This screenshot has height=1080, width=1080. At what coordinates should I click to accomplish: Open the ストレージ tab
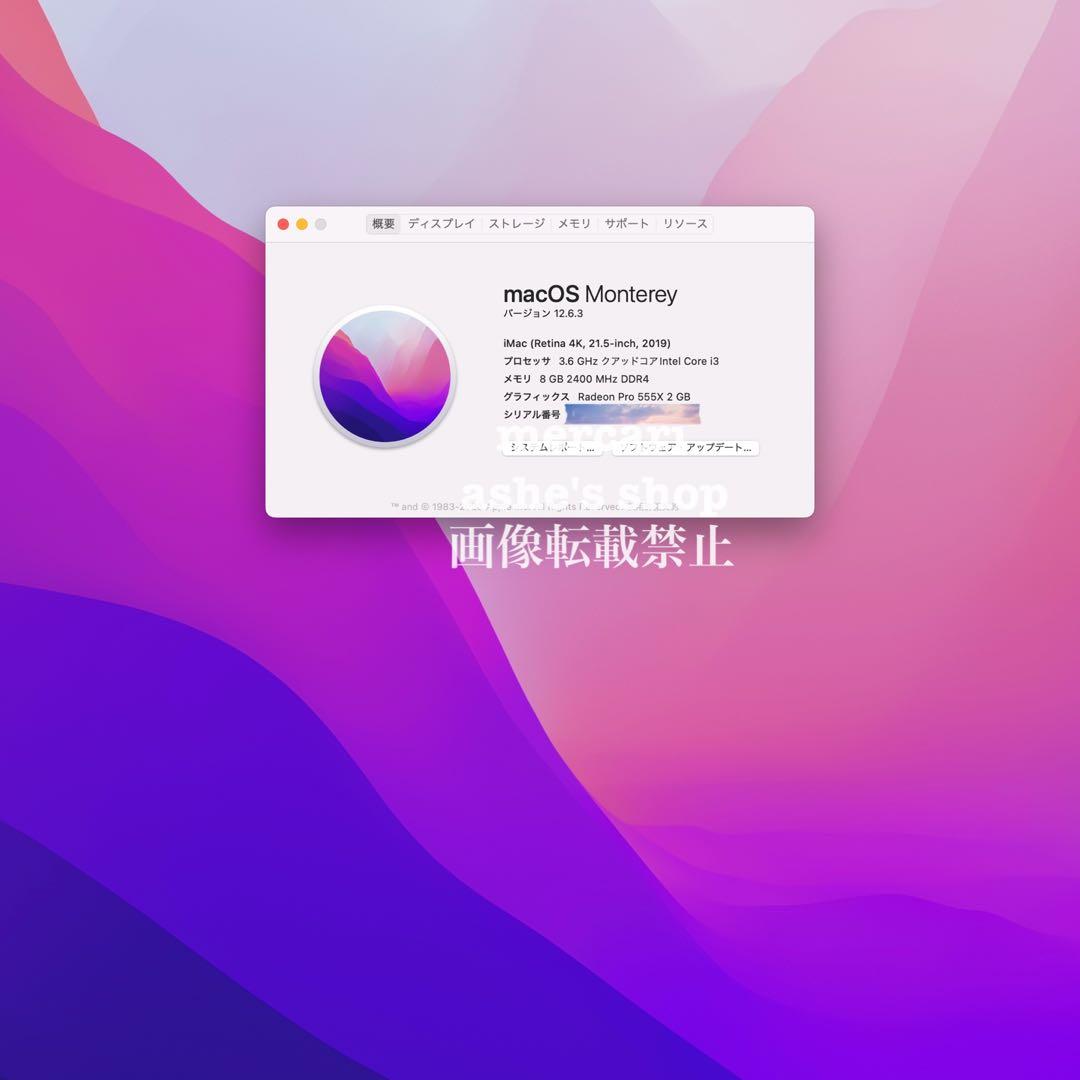pyautogui.click(x=515, y=223)
